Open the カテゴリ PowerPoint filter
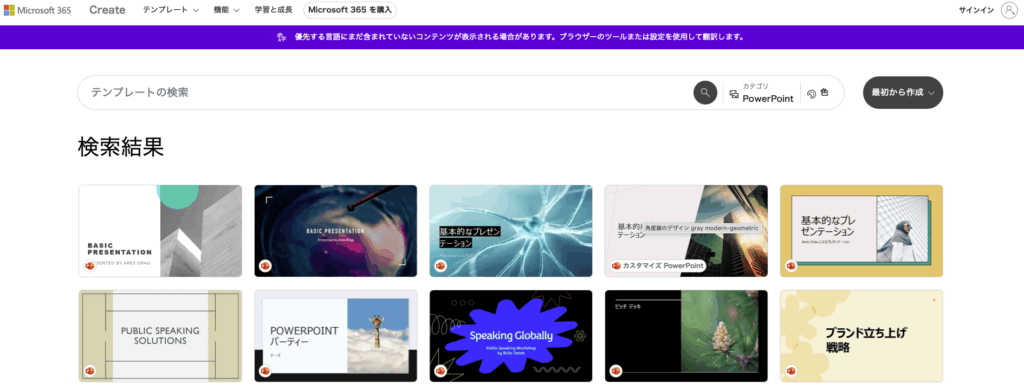The image size is (1024, 391). [x=761, y=93]
